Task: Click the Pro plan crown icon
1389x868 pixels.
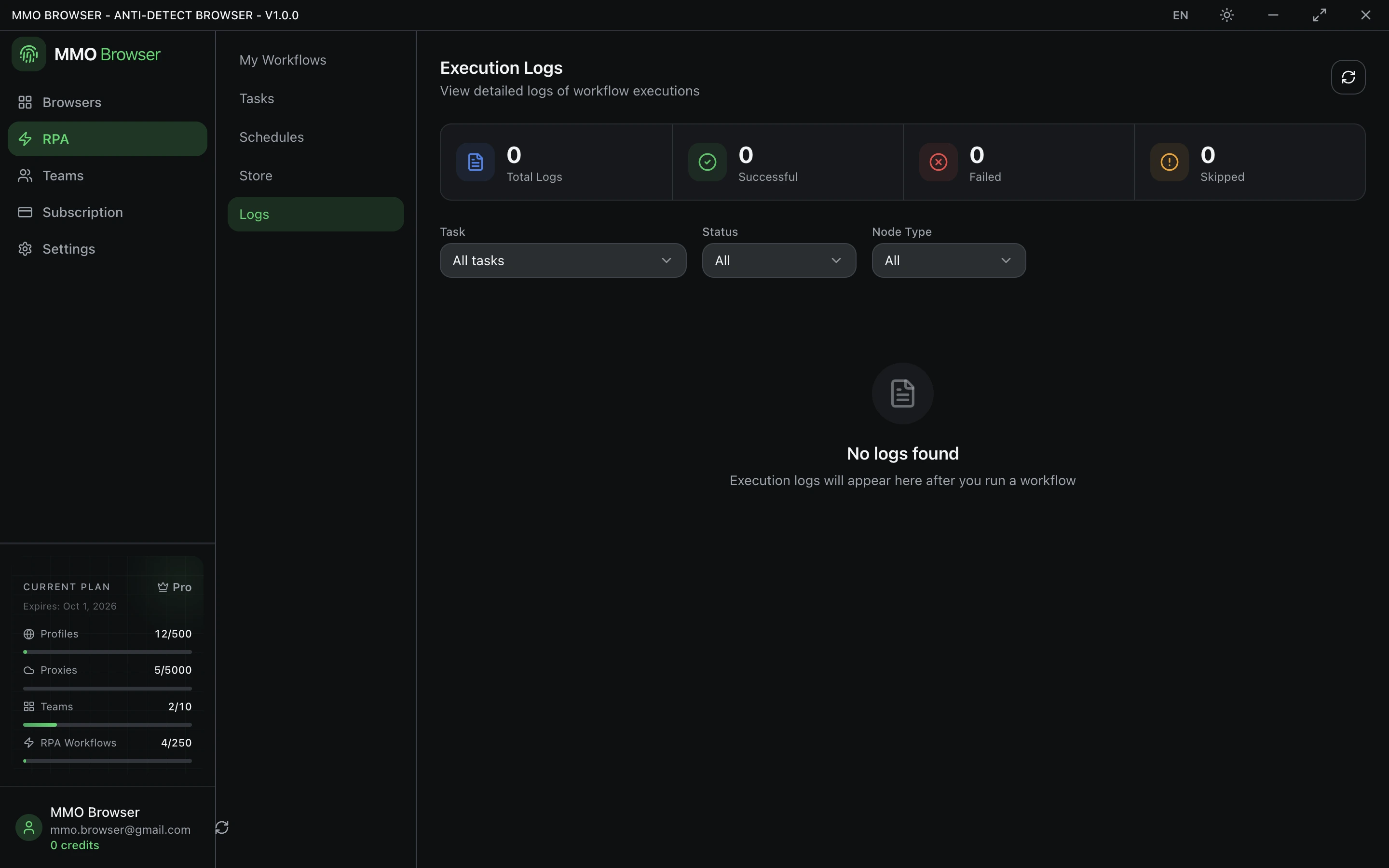Action: click(163, 587)
